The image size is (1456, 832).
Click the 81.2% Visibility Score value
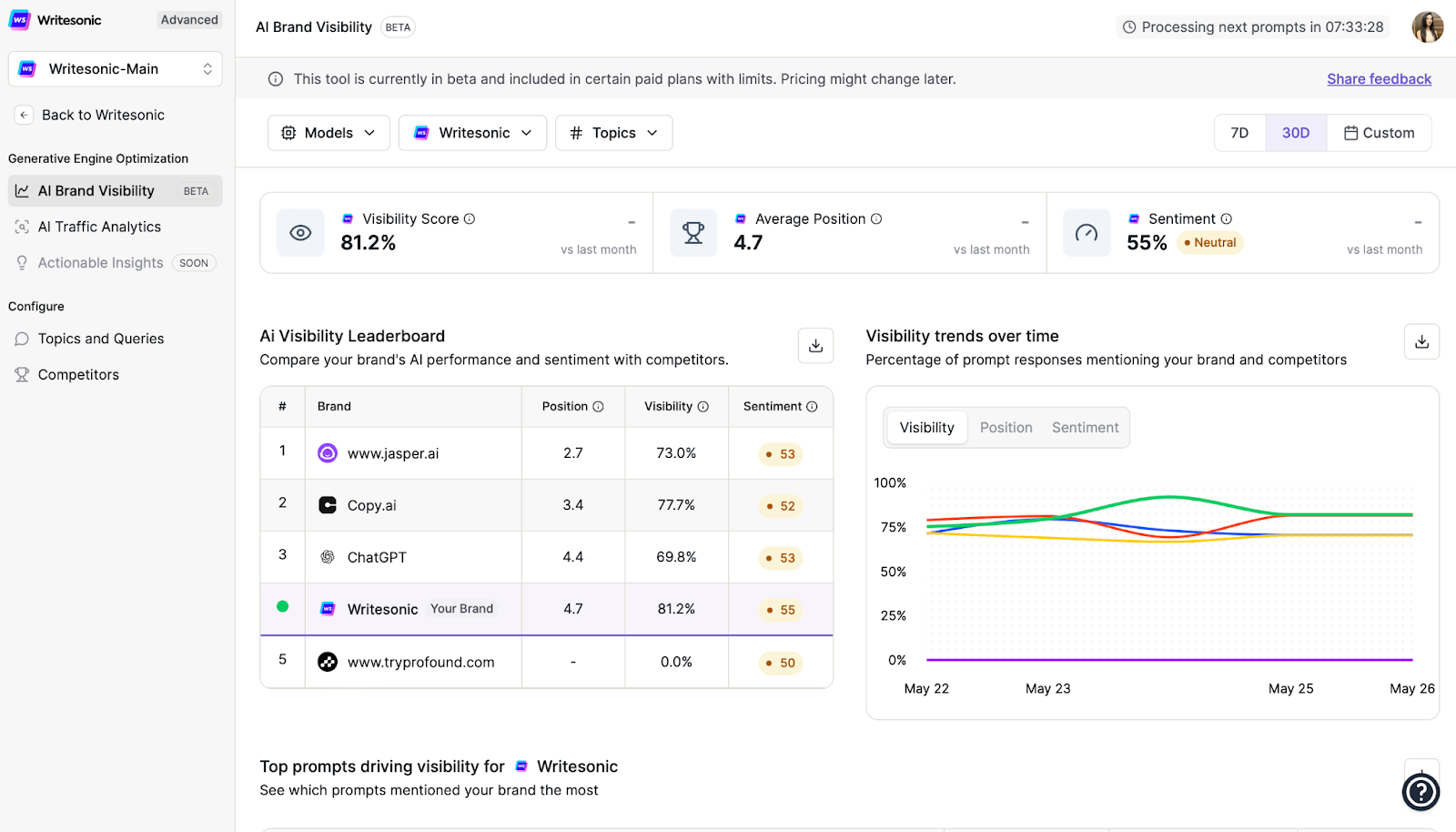(x=369, y=243)
